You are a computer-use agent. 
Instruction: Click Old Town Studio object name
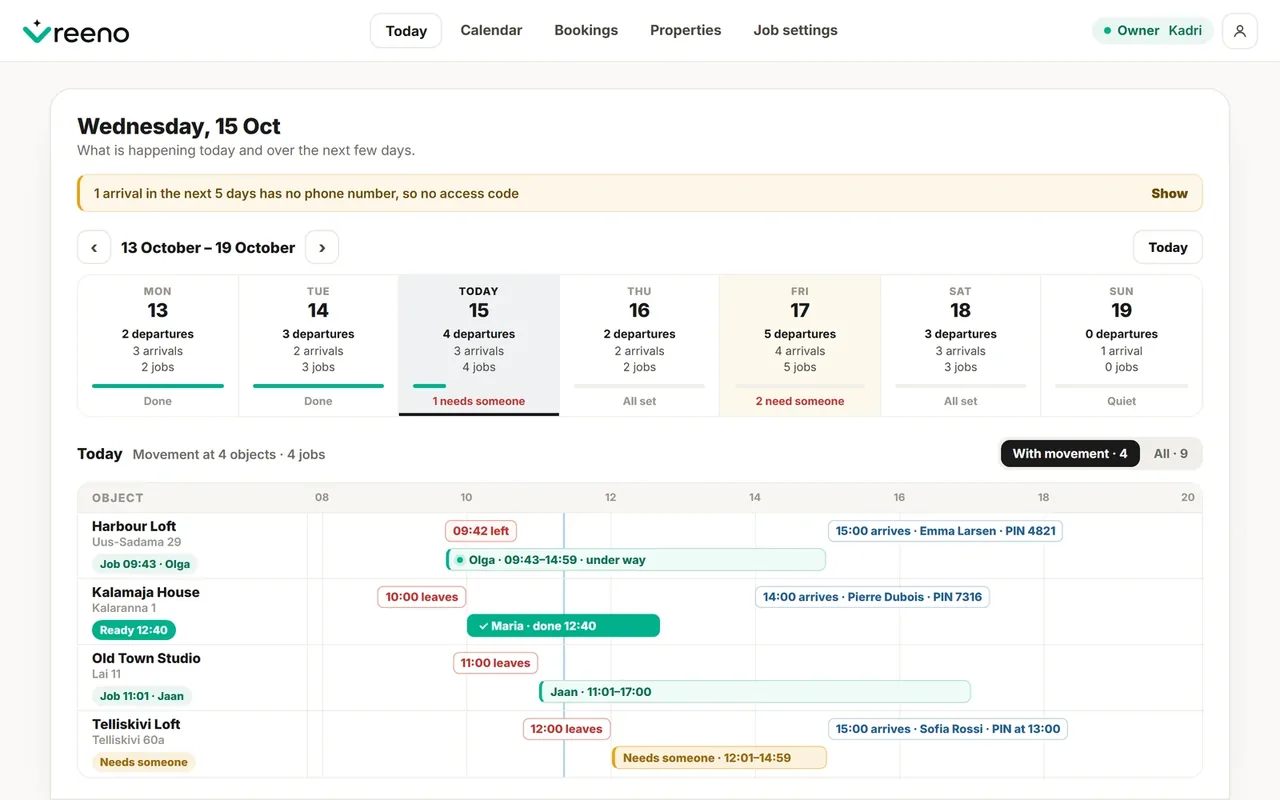146,658
